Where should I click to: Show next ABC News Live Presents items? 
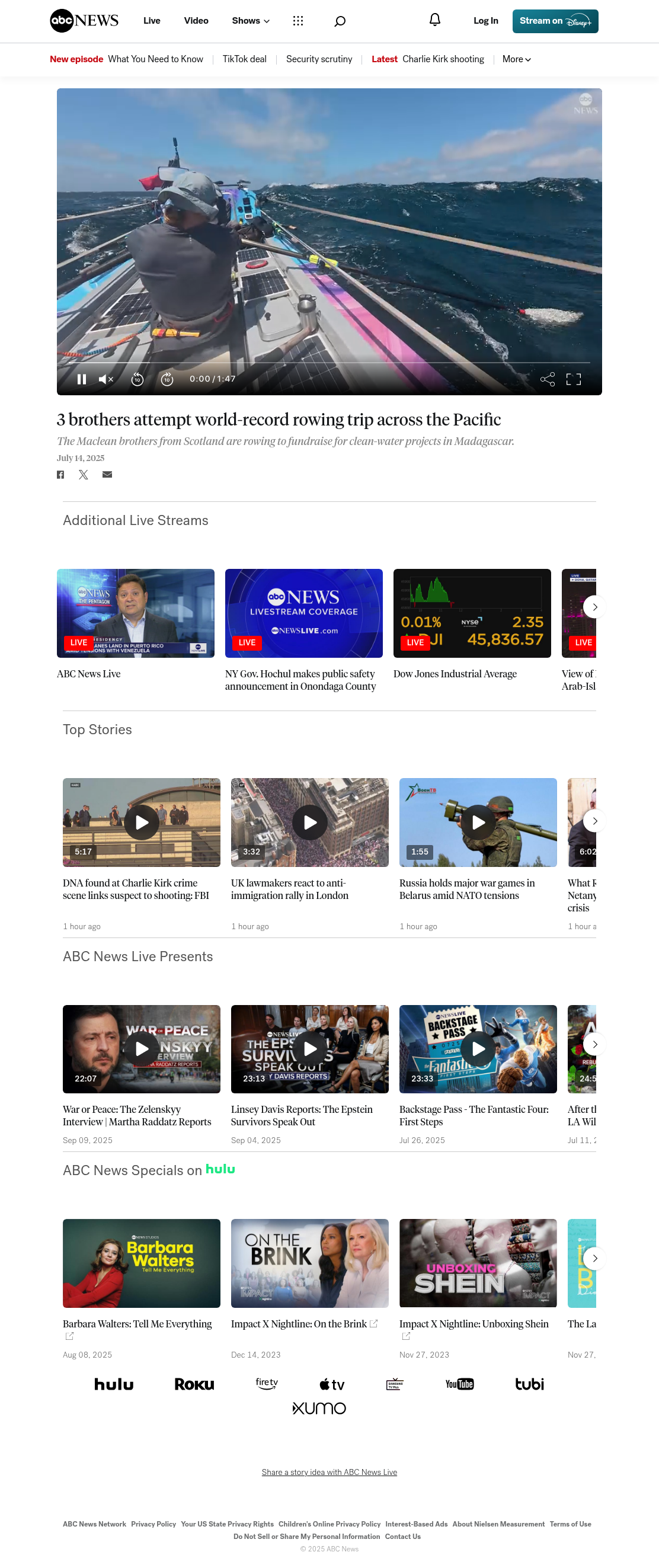tap(594, 1045)
